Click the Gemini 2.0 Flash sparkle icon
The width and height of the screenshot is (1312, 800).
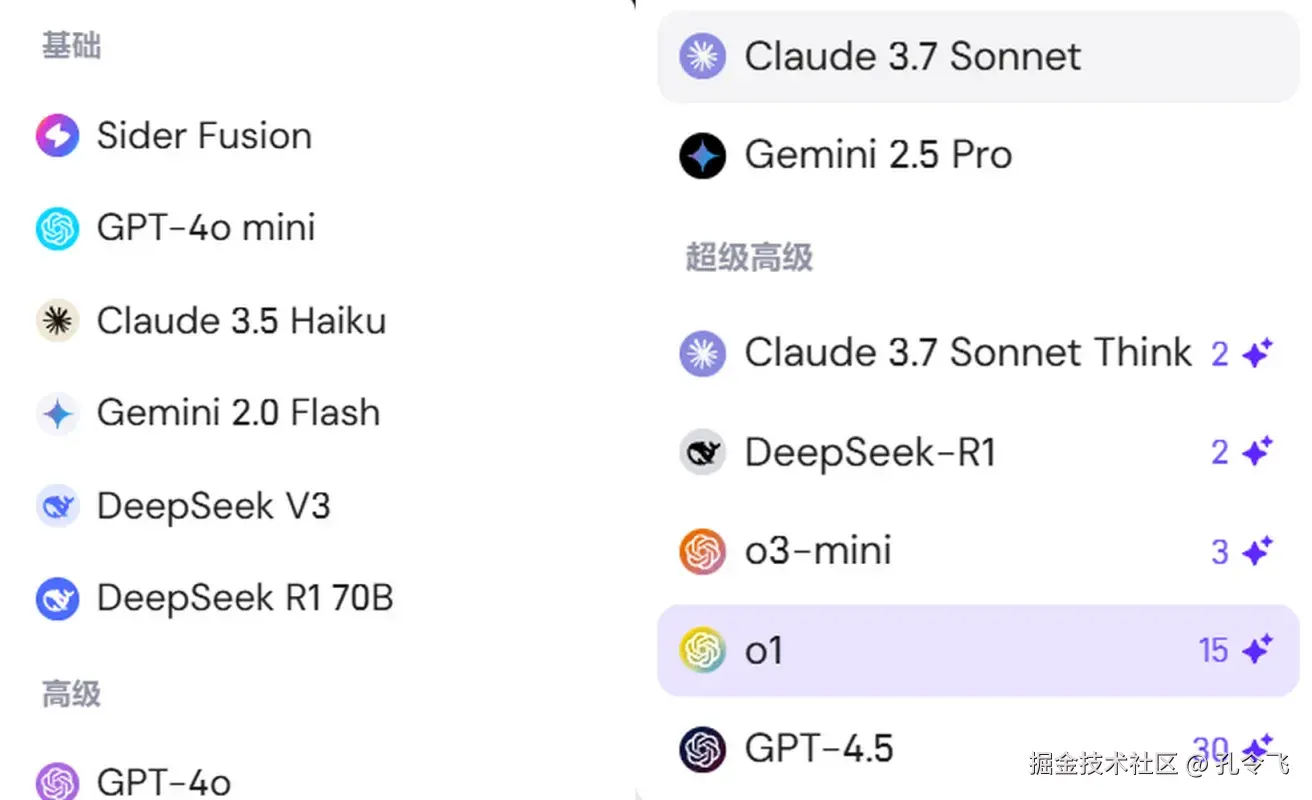click(x=57, y=413)
